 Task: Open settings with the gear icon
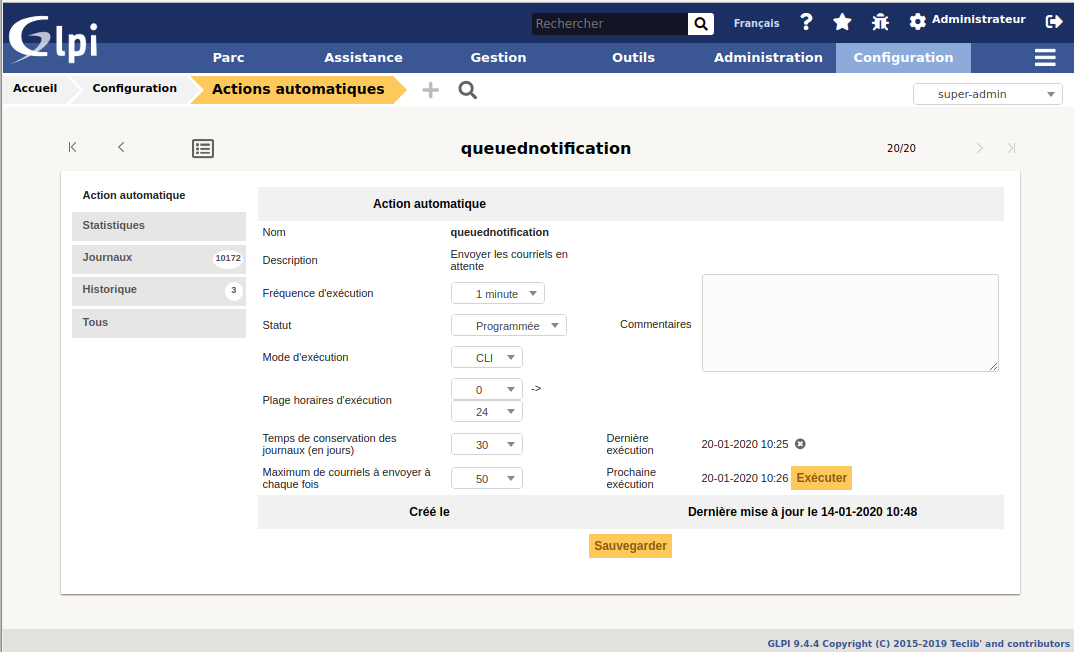915,20
